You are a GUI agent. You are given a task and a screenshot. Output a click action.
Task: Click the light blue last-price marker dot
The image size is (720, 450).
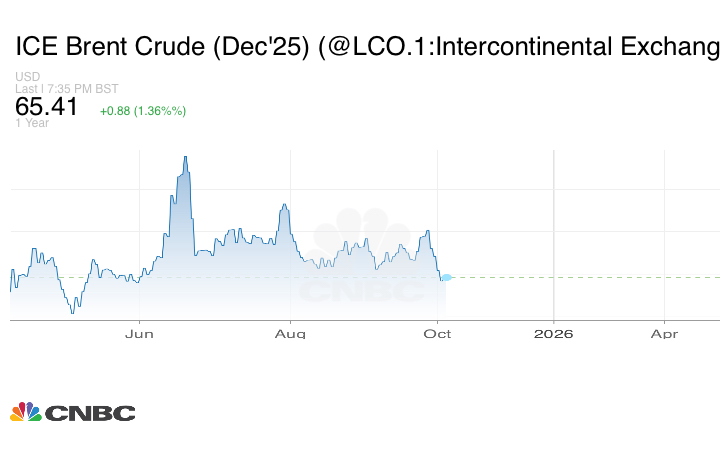coord(447,277)
